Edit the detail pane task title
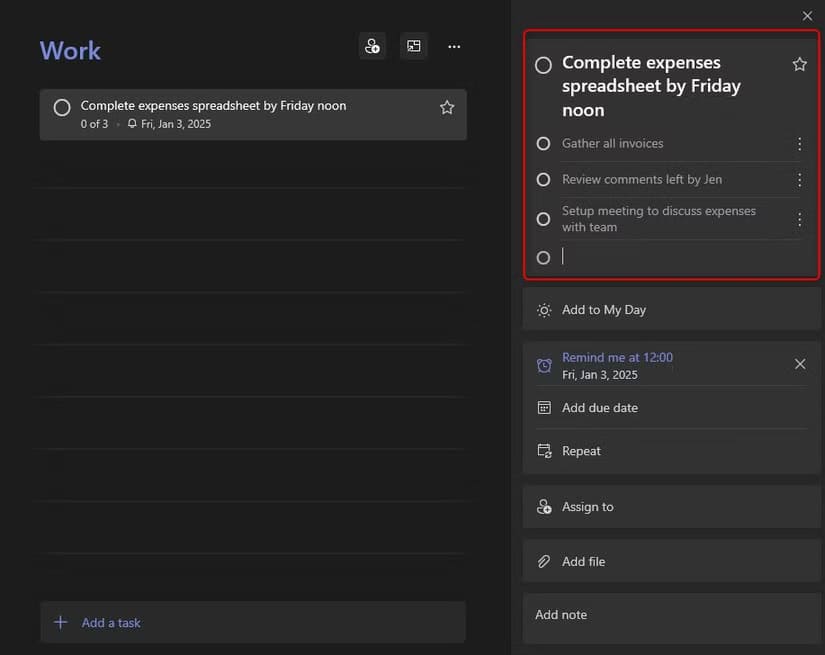 [651, 86]
